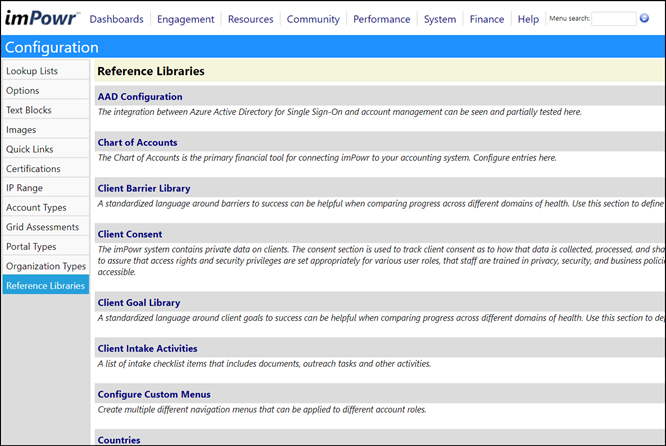Open the Help menu
The height and width of the screenshot is (446, 666).
tap(528, 19)
